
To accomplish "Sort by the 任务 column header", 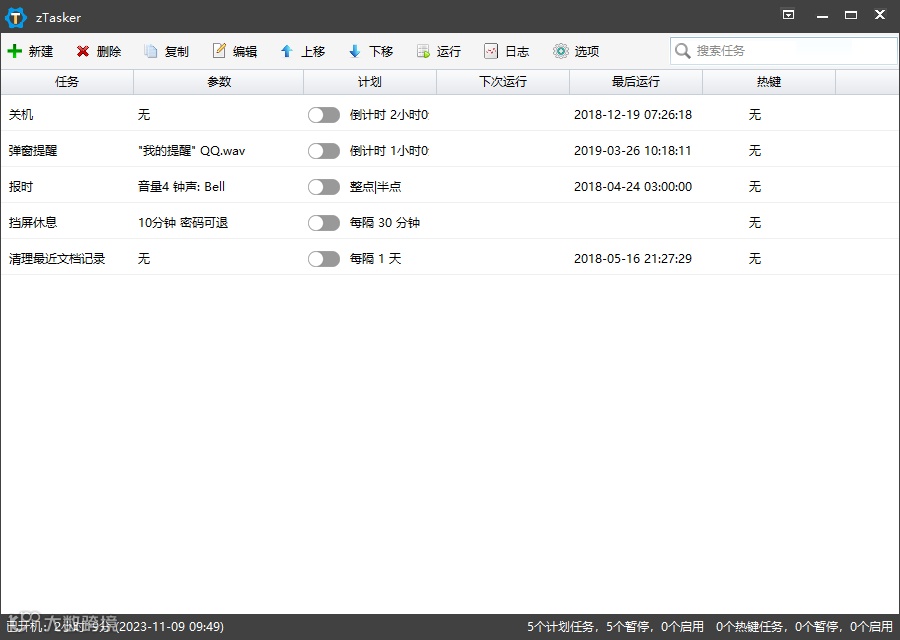I will pyautogui.click(x=67, y=82).
